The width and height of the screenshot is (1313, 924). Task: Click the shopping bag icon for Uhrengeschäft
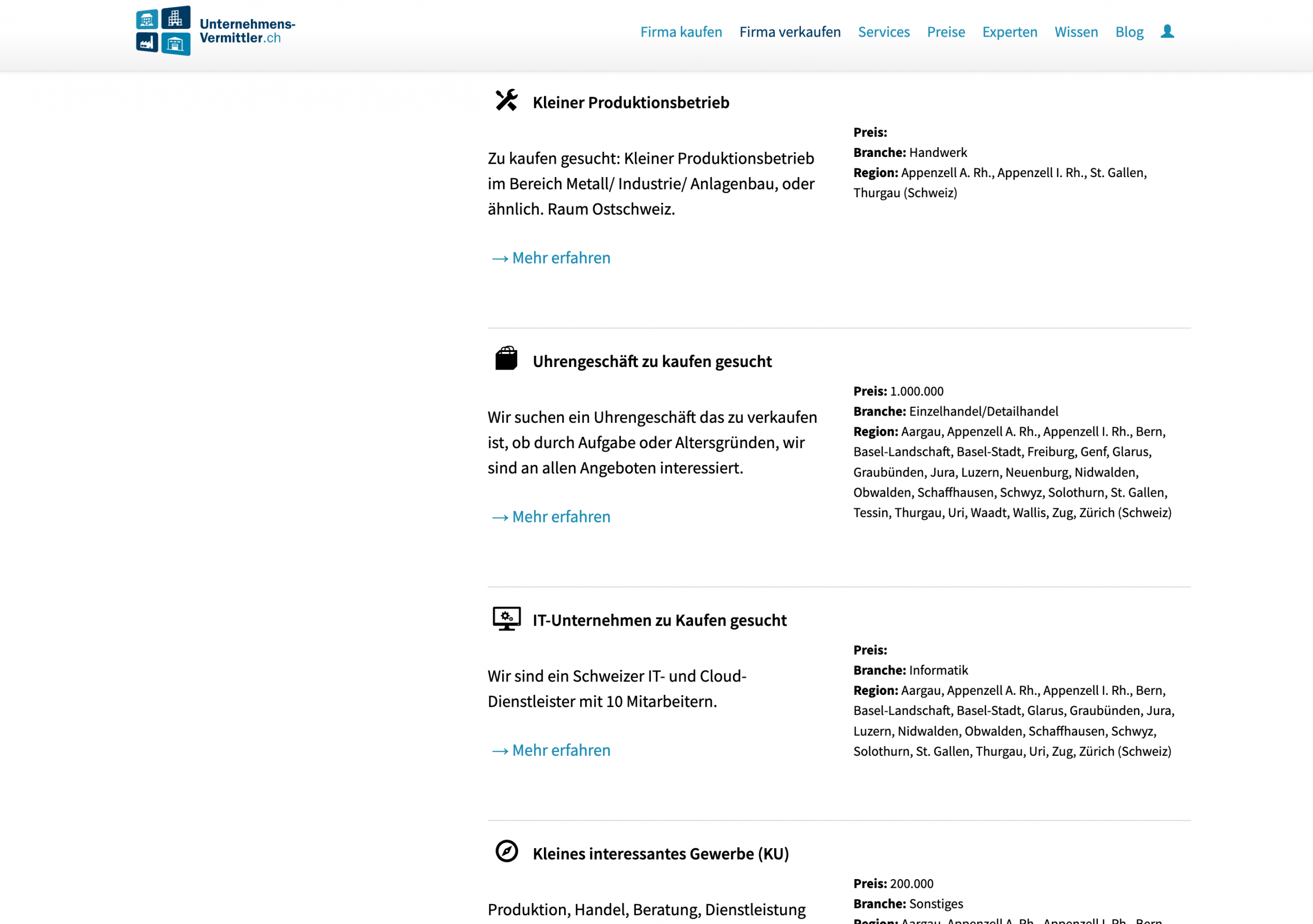coord(506,359)
